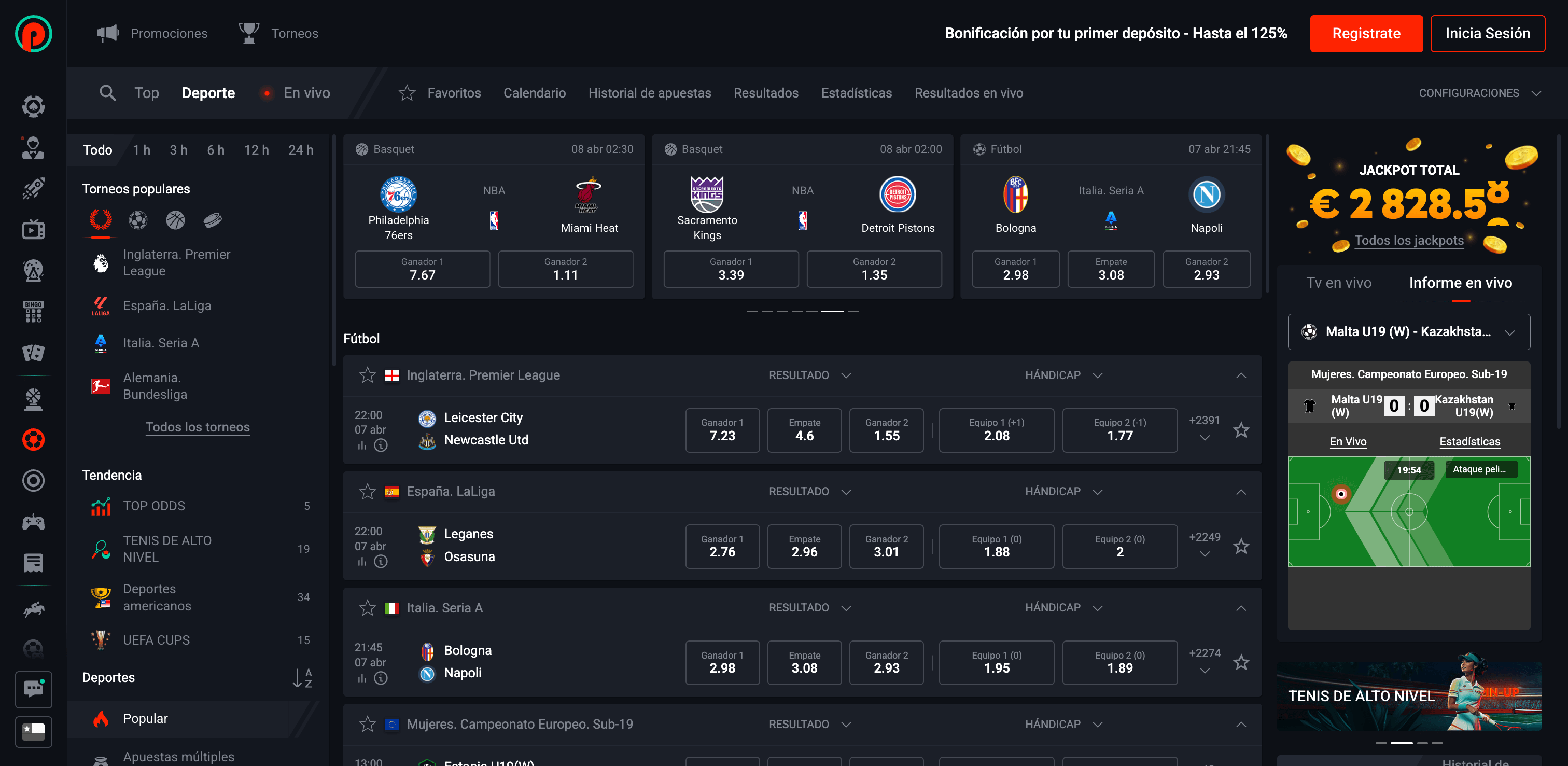
Task: Click the search magnifier icon
Action: [x=108, y=92]
